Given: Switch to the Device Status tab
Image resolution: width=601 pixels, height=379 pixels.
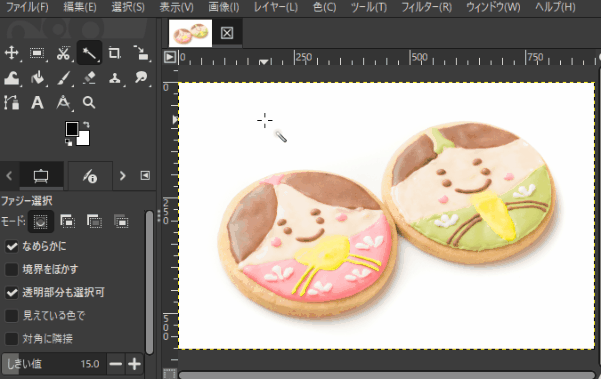Looking at the screenshot, I should [90, 176].
